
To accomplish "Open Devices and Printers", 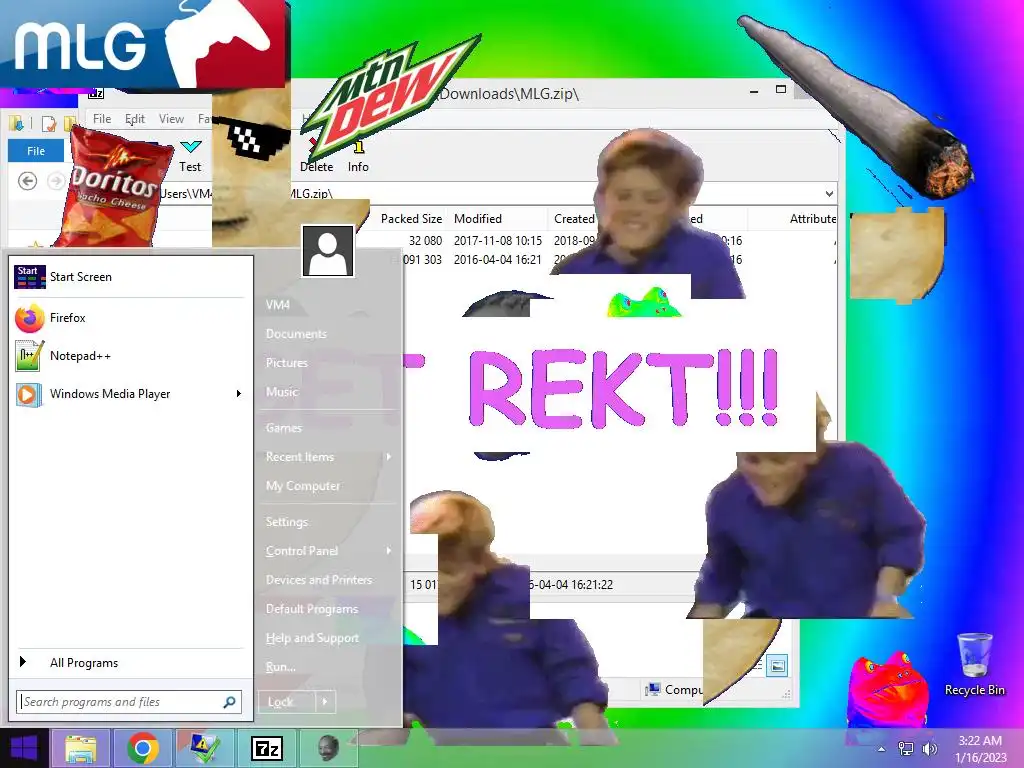I will coord(319,580).
